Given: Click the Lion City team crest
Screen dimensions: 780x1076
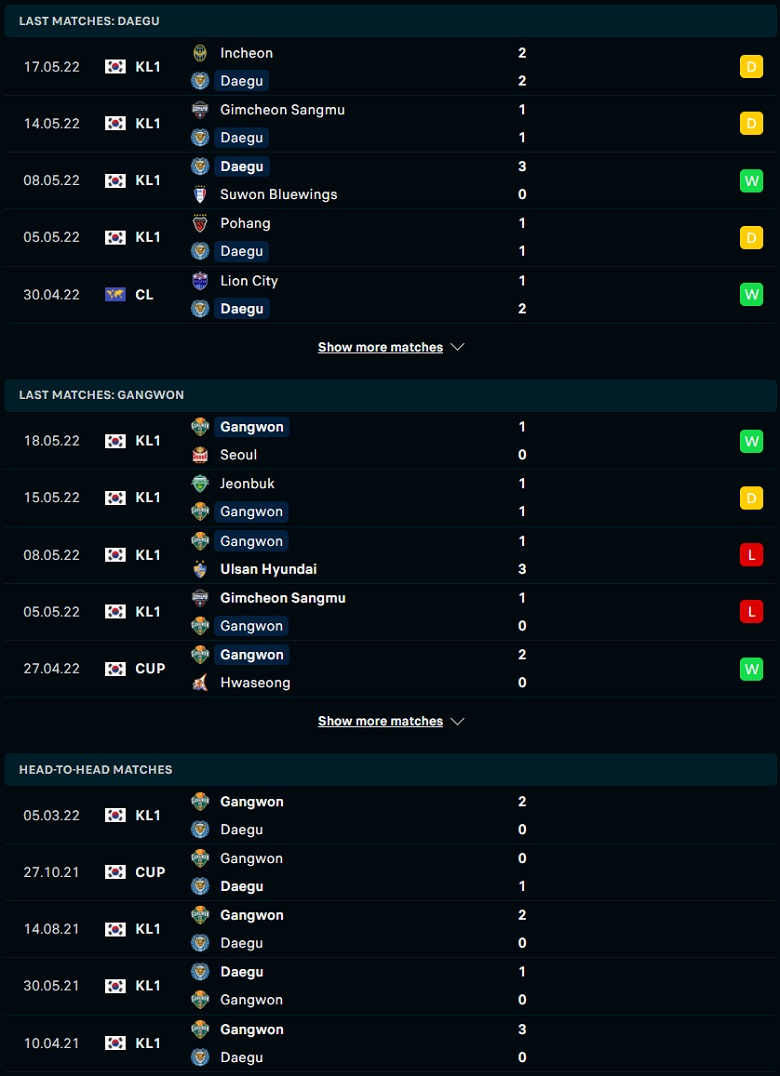Looking at the screenshot, I should point(200,281).
